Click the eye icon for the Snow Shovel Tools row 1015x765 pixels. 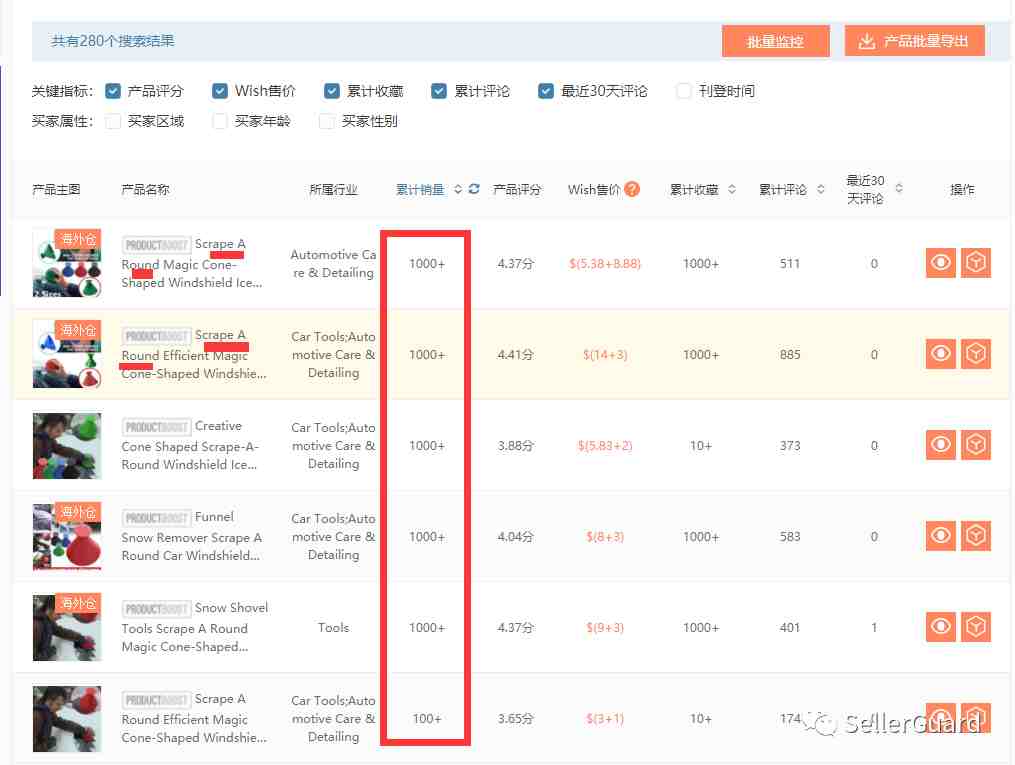[940, 627]
